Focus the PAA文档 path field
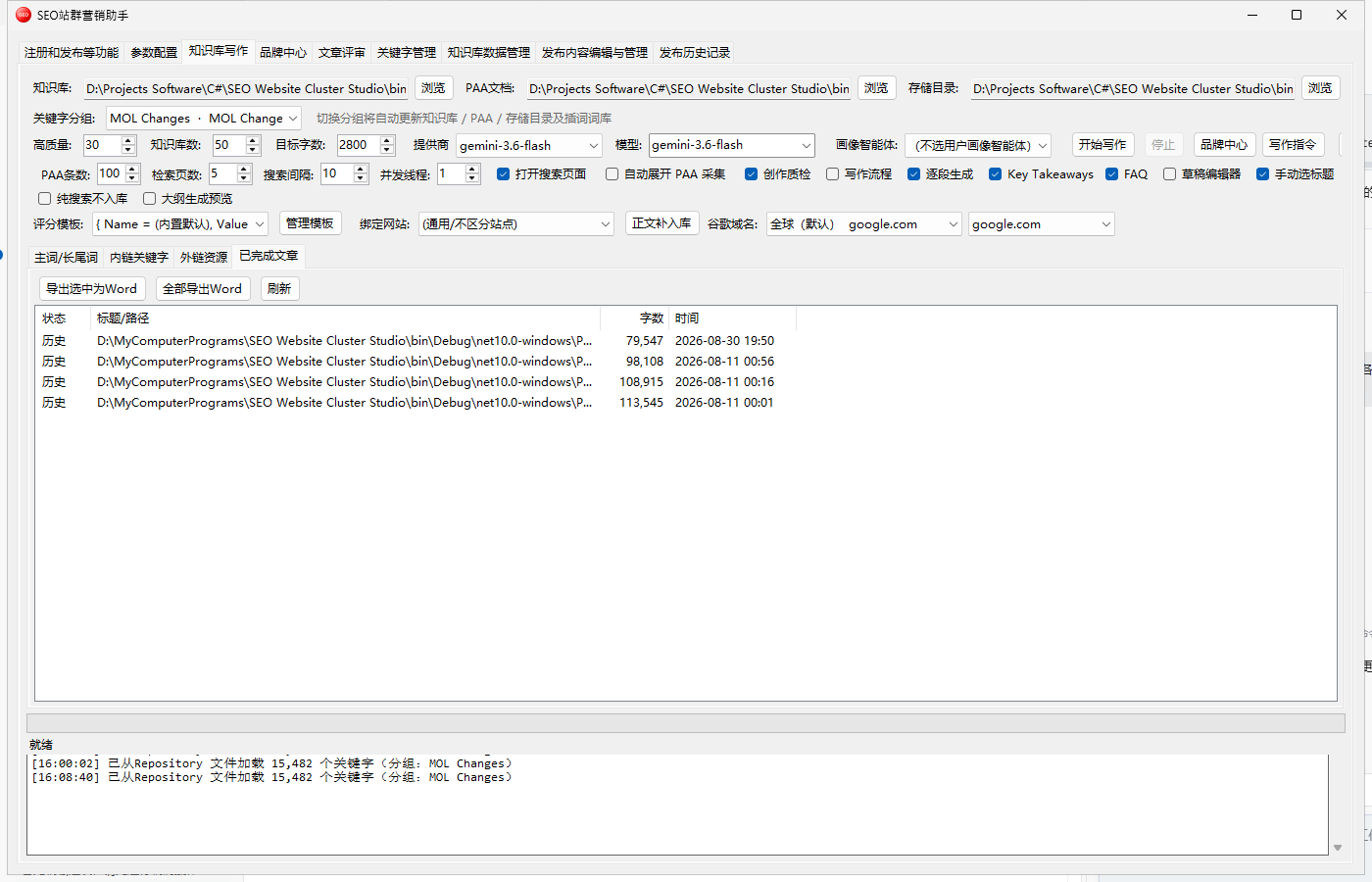The height and width of the screenshot is (882, 1372). 689,89
